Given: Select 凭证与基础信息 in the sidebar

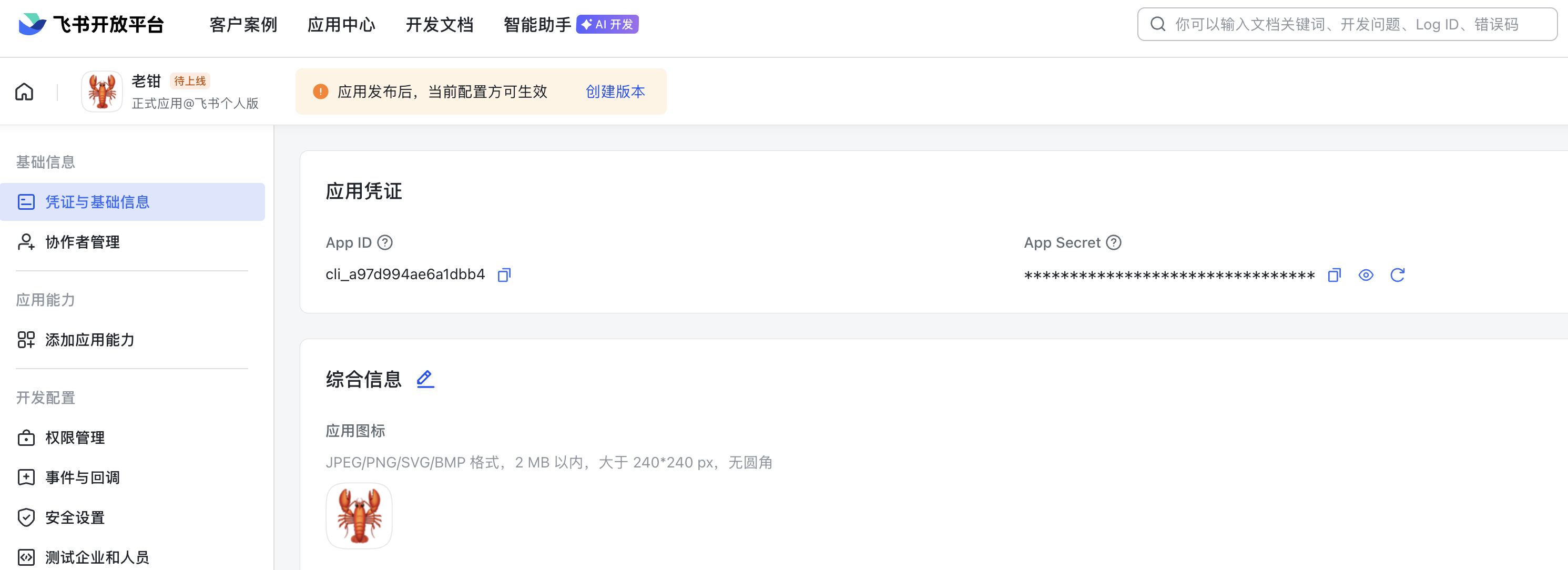Looking at the screenshot, I should (133, 202).
